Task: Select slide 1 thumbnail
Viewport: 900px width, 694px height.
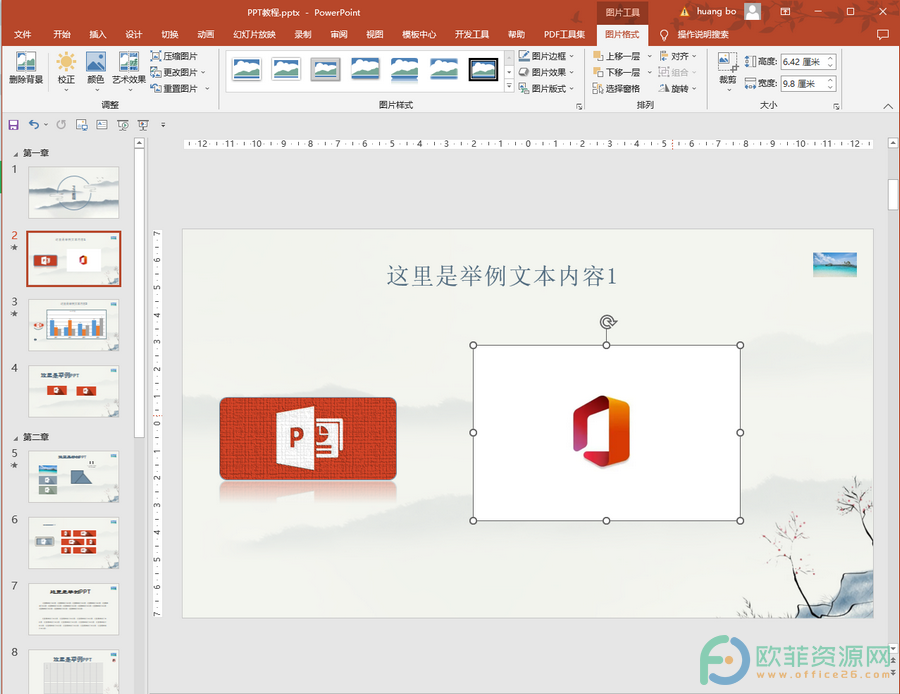Action: click(x=74, y=192)
